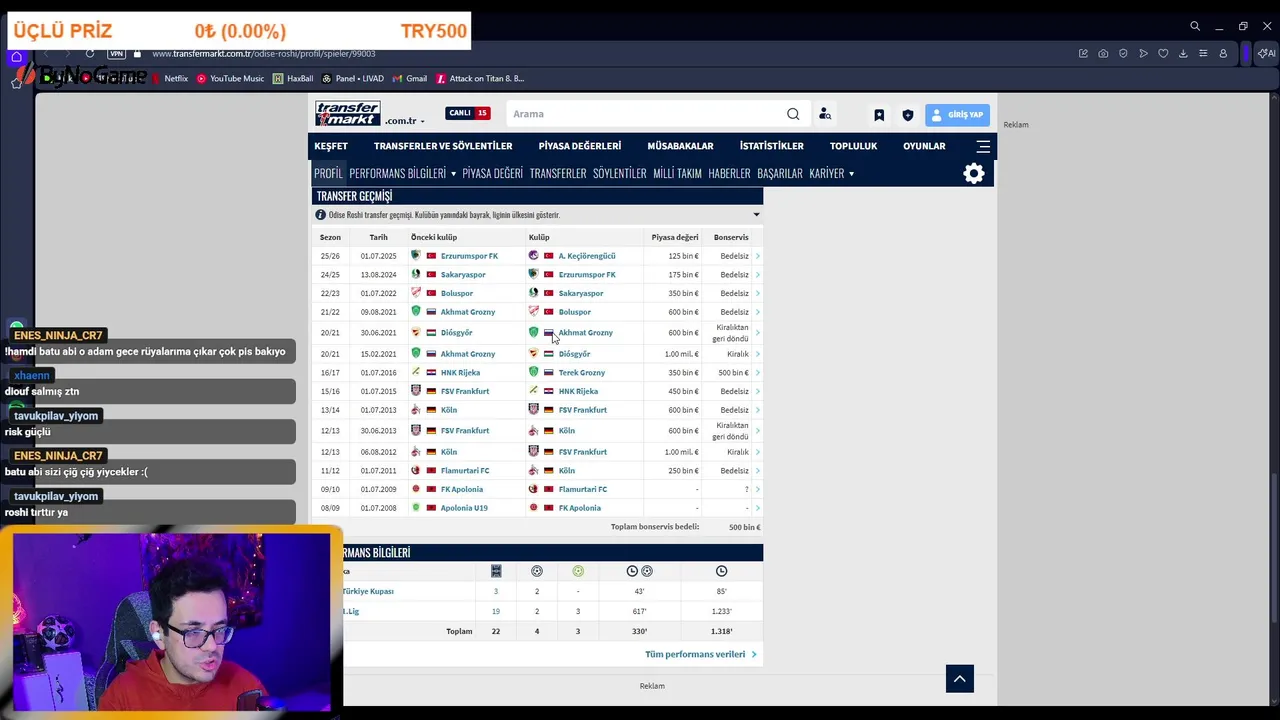
Task: Open the Oyunlar menu
Action: [924, 146]
